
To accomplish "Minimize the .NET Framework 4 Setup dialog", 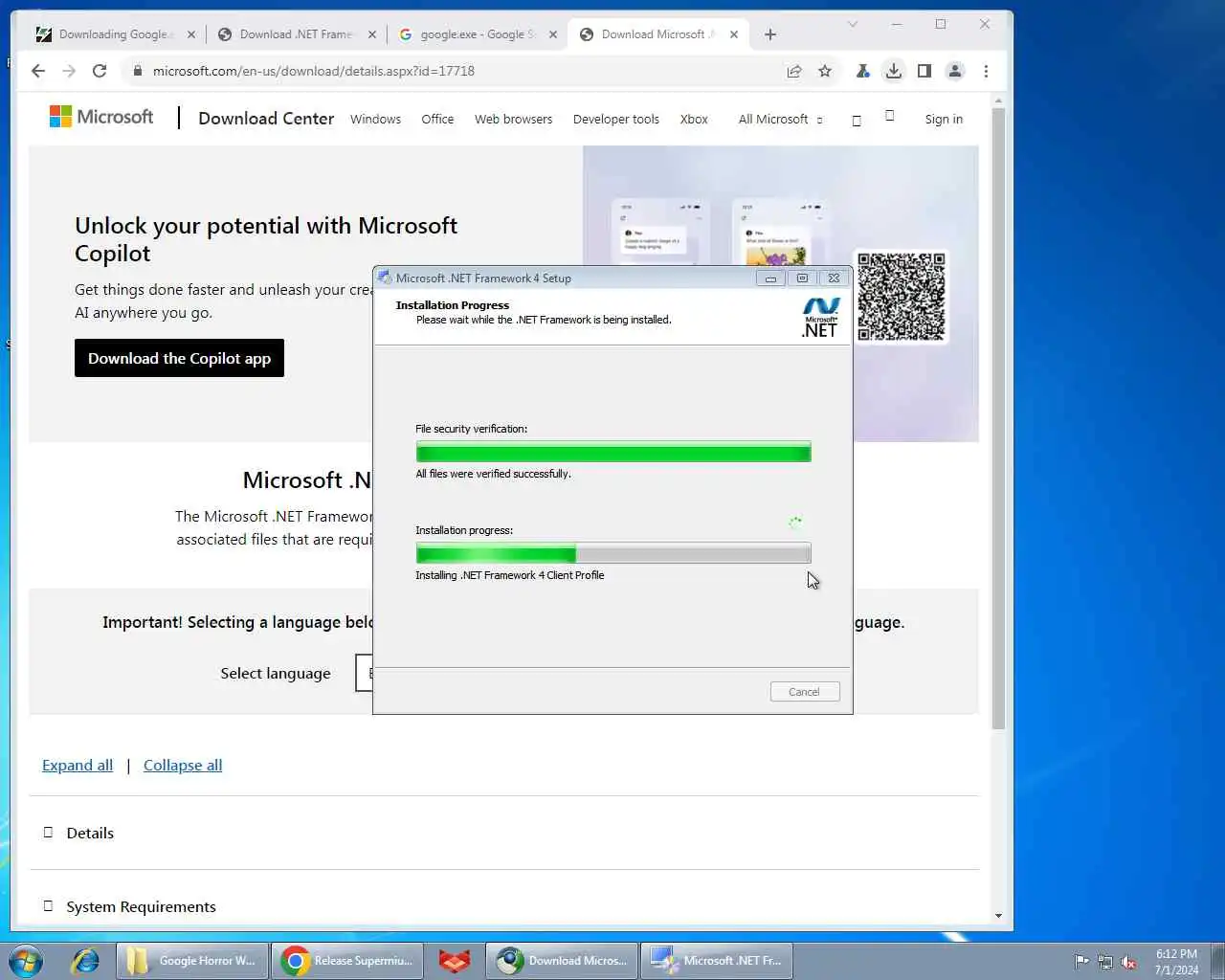I will click(770, 278).
